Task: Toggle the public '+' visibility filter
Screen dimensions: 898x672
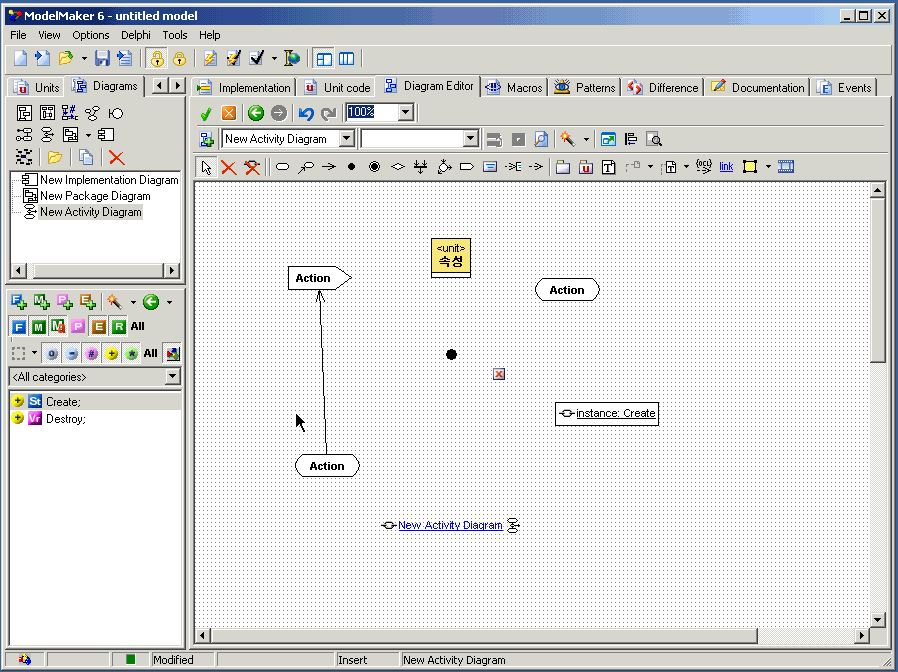Action: (111, 353)
